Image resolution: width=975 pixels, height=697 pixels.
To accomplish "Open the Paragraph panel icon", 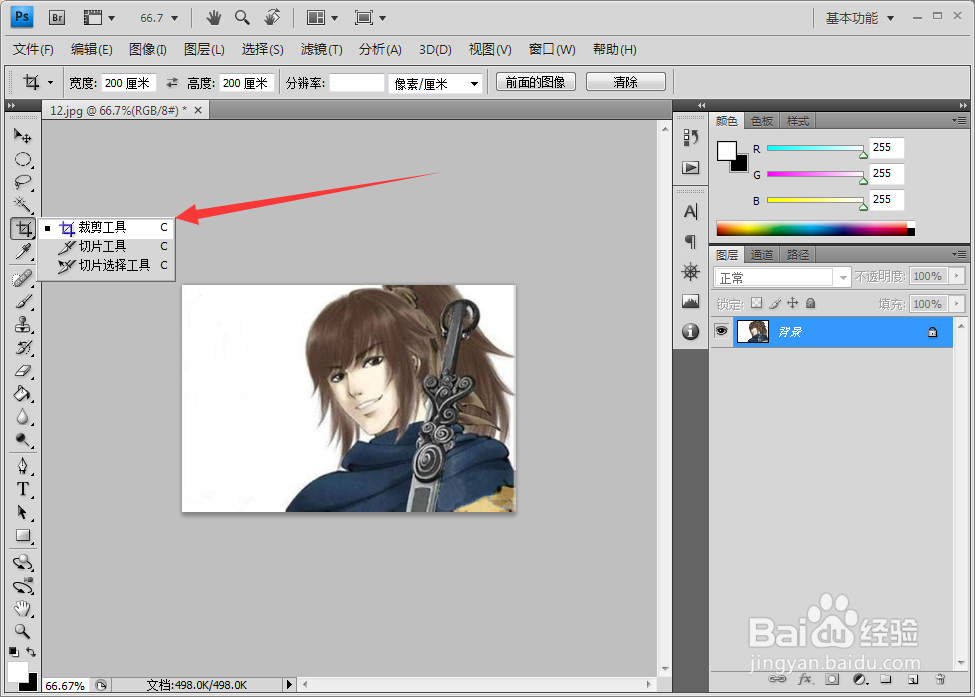I will pyautogui.click(x=690, y=241).
